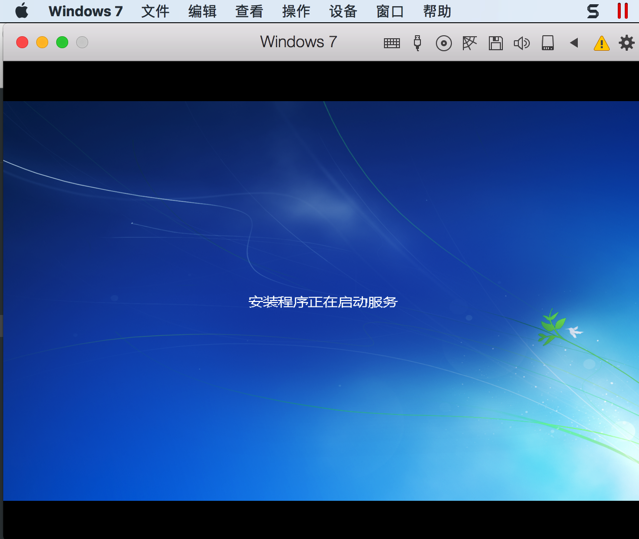Open the 编辑 menu
Viewport: 639px width, 539px height.
tap(202, 11)
